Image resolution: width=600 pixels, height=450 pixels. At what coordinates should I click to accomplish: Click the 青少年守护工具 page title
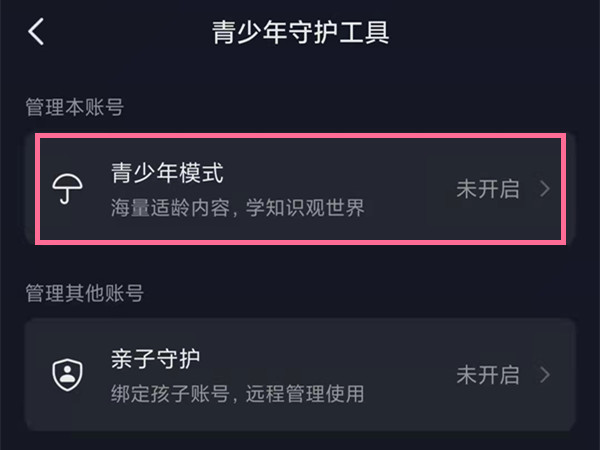300,32
